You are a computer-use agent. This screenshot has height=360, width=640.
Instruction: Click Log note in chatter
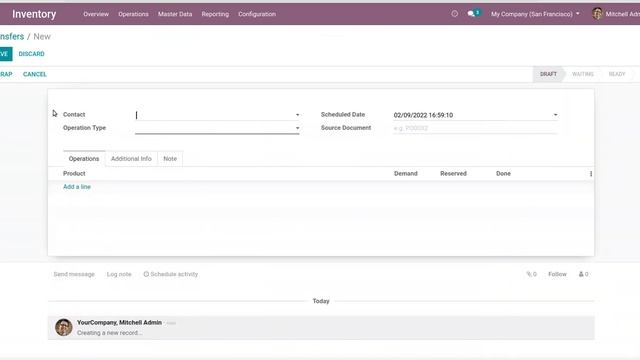pyautogui.click(x=119, y=274)
